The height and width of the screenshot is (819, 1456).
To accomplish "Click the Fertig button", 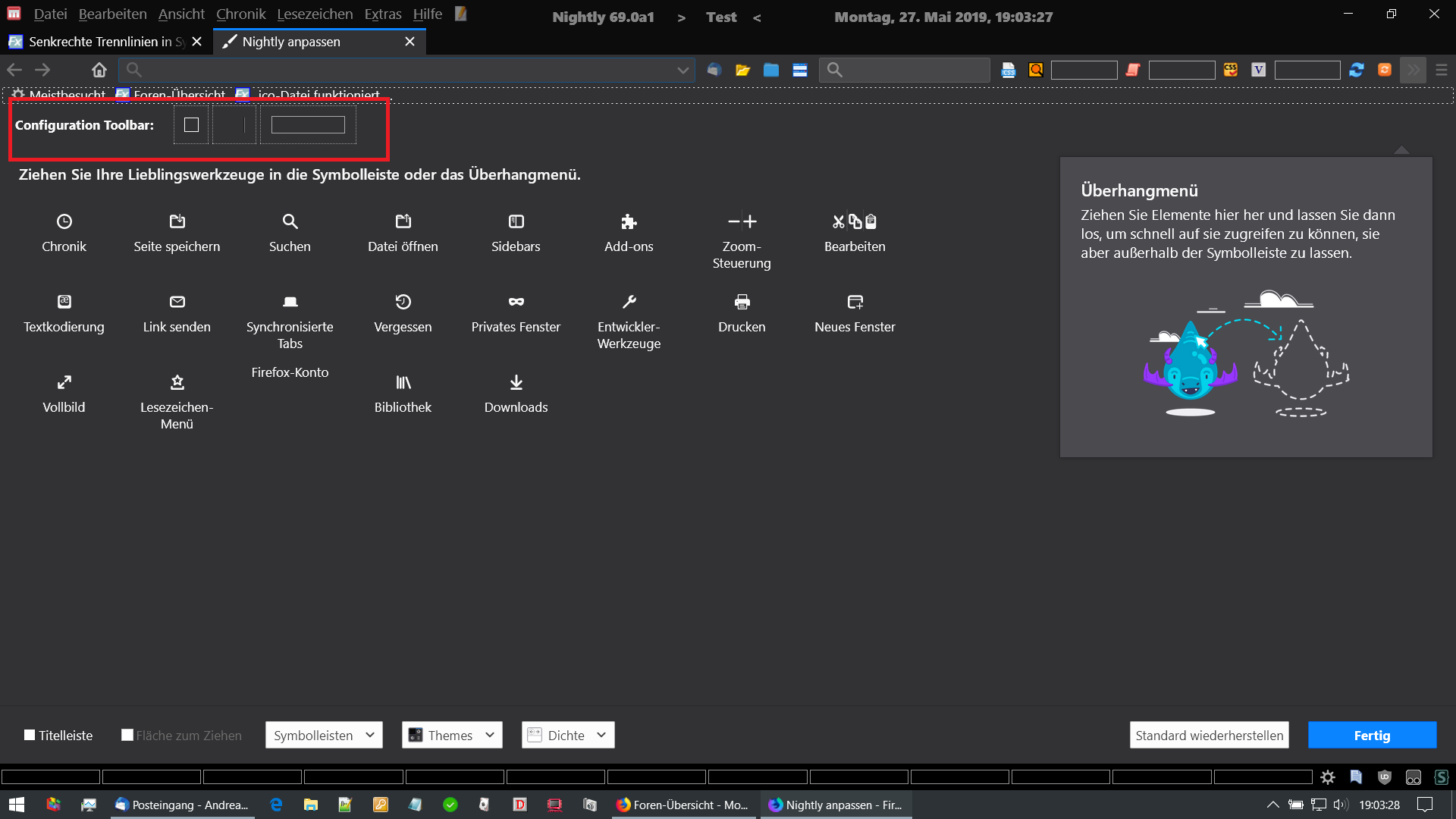I will (1372, 735).
